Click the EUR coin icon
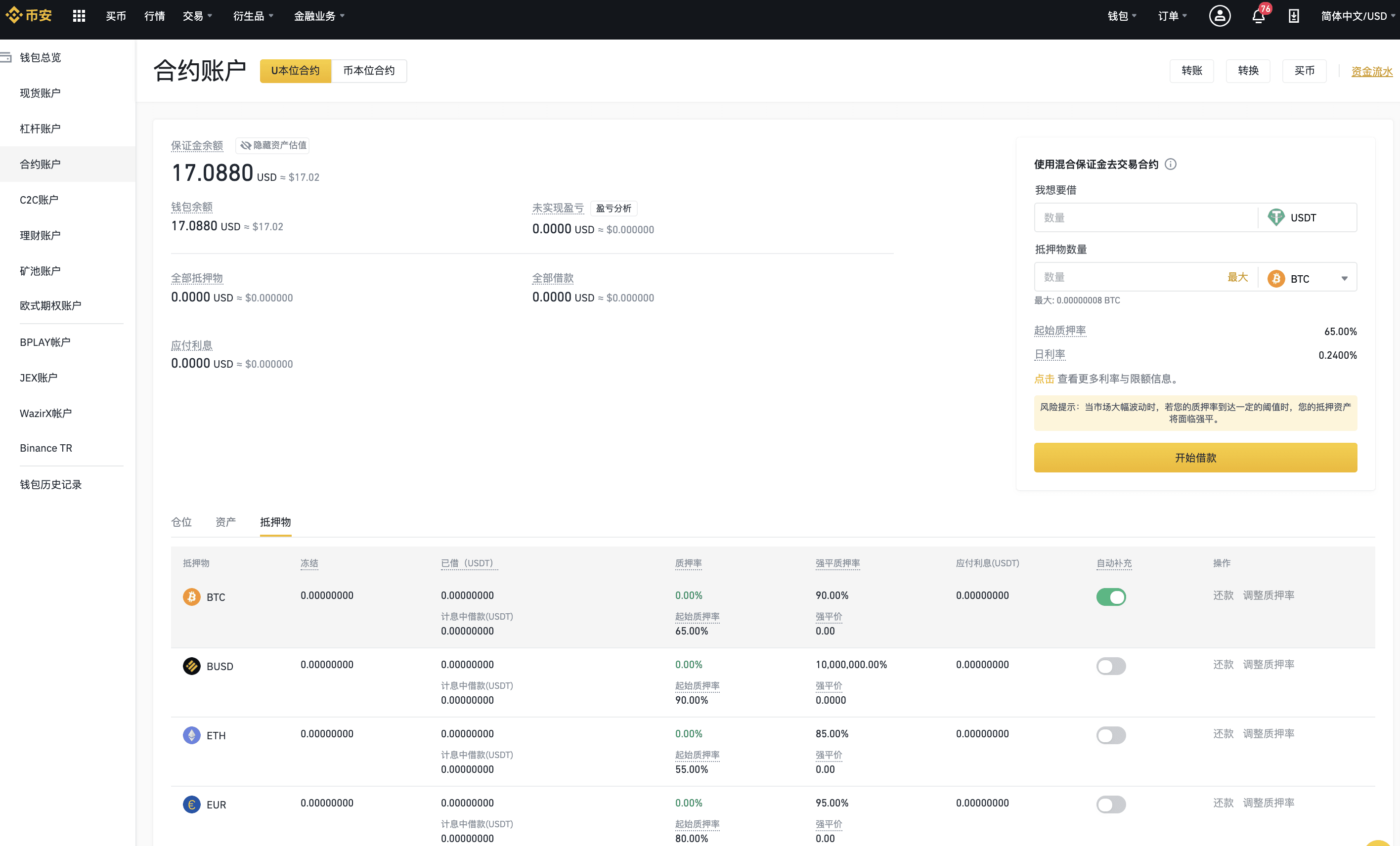This screenshot has height=846, width=1400. pyautogui.click(x=191, y=804)
